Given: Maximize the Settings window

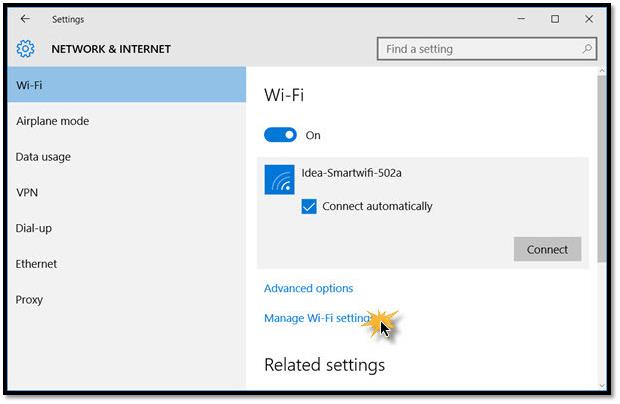Looking at the screenshot, I should coord(555,19).
